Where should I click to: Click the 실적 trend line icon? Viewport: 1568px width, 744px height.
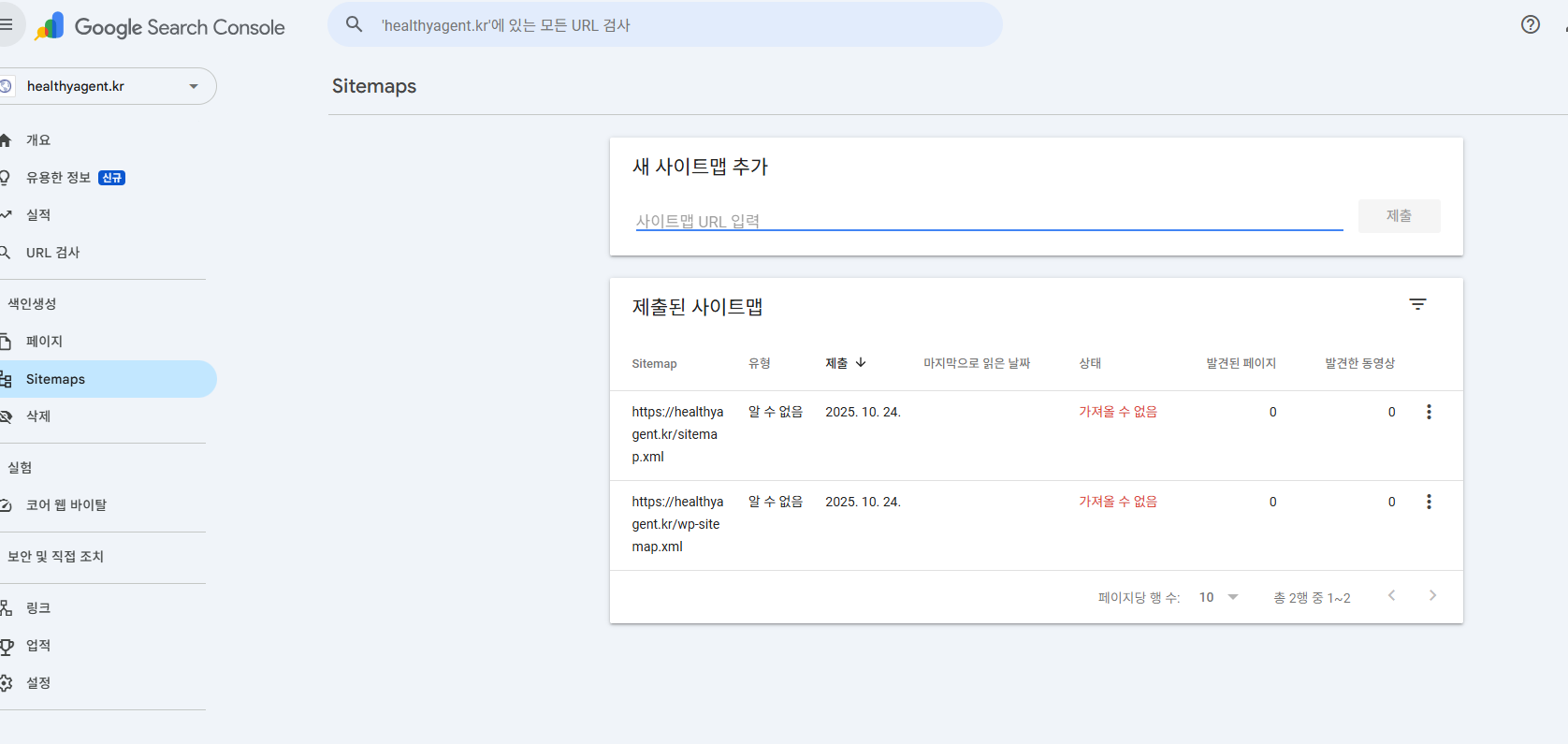click(x=6, y=215)
